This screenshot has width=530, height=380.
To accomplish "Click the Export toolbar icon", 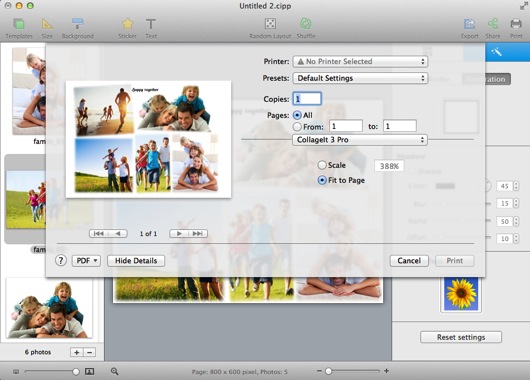I will (469, 24).
